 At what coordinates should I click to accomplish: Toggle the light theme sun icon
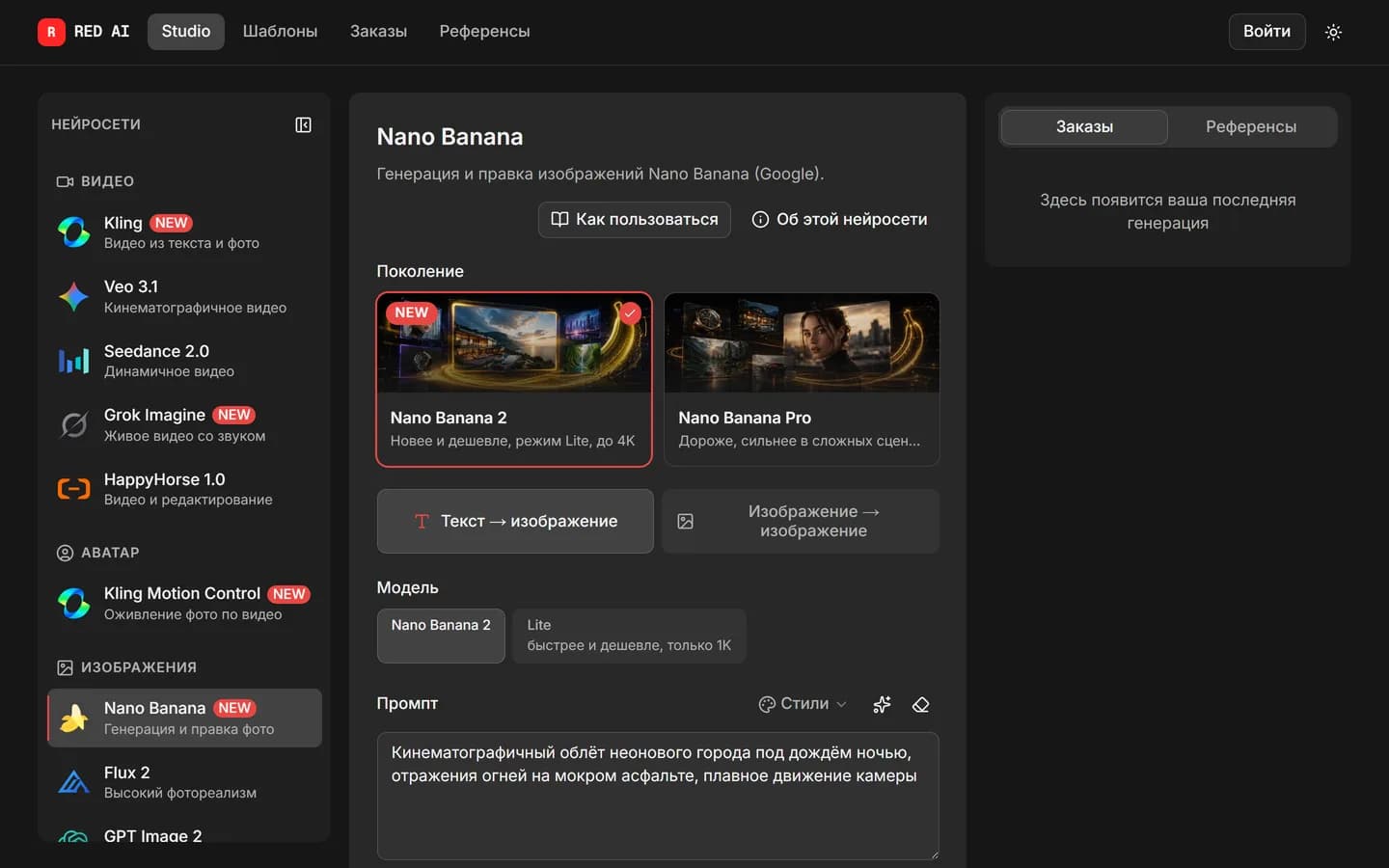[x=1333, y=32]
